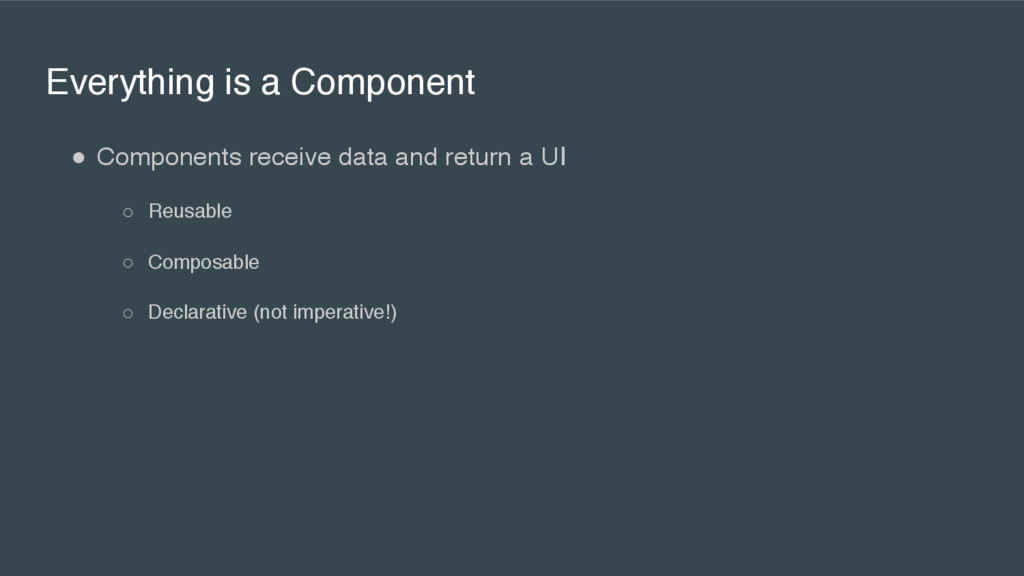1024x576 pixels.
Task: Click the word 'imperative!' in the last sub-bullet
Action: tap(342, 312)
